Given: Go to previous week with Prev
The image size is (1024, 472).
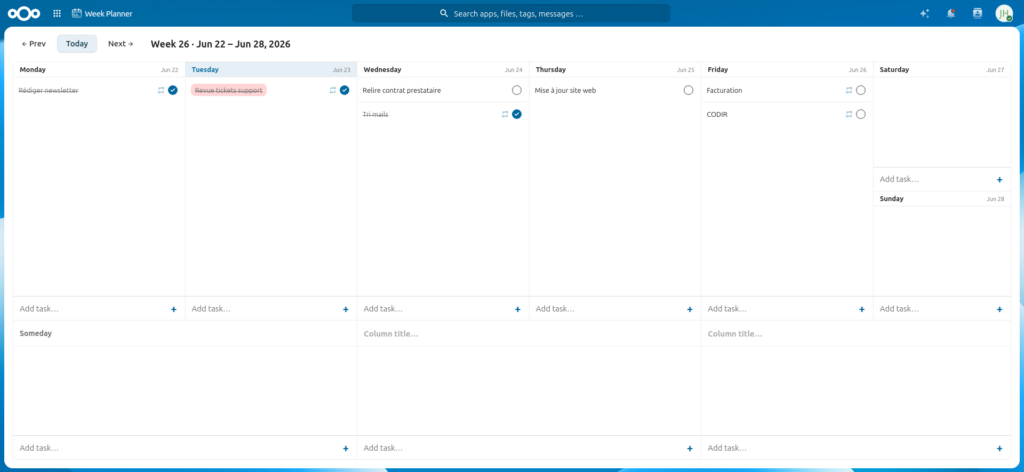Looking at the screenshot, I should coord(34,44).
